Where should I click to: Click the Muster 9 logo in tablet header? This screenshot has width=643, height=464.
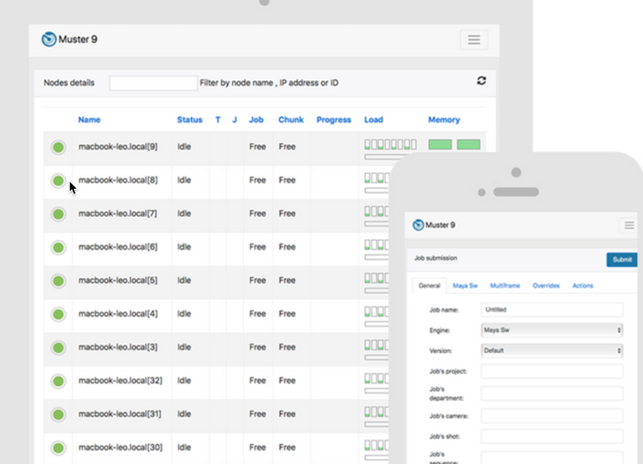tap(69, 39)
